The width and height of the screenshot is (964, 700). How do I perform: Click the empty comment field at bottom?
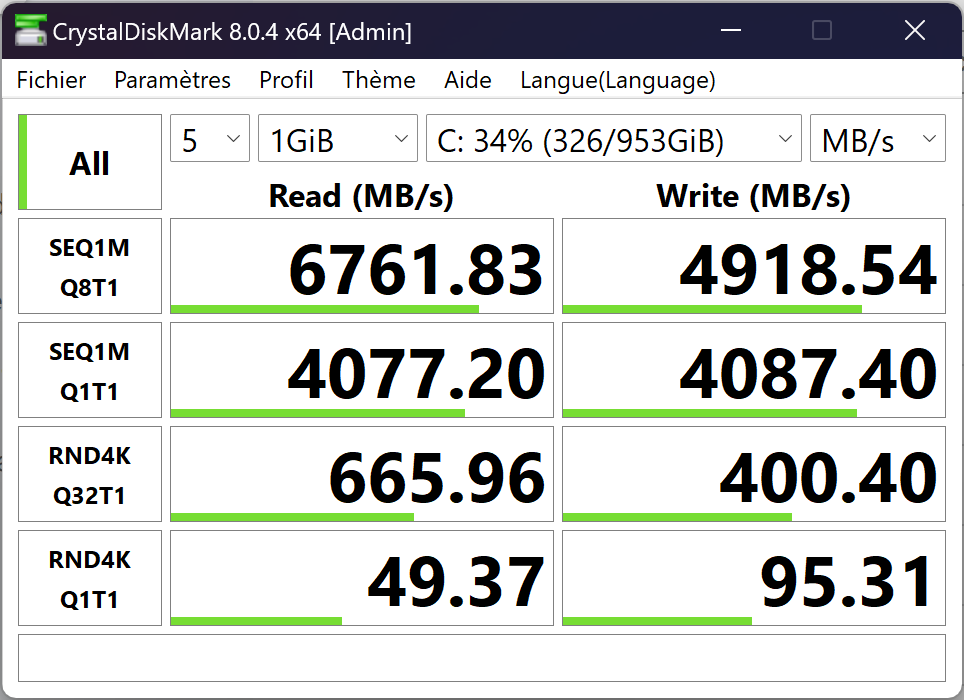[x=482, y=658]
